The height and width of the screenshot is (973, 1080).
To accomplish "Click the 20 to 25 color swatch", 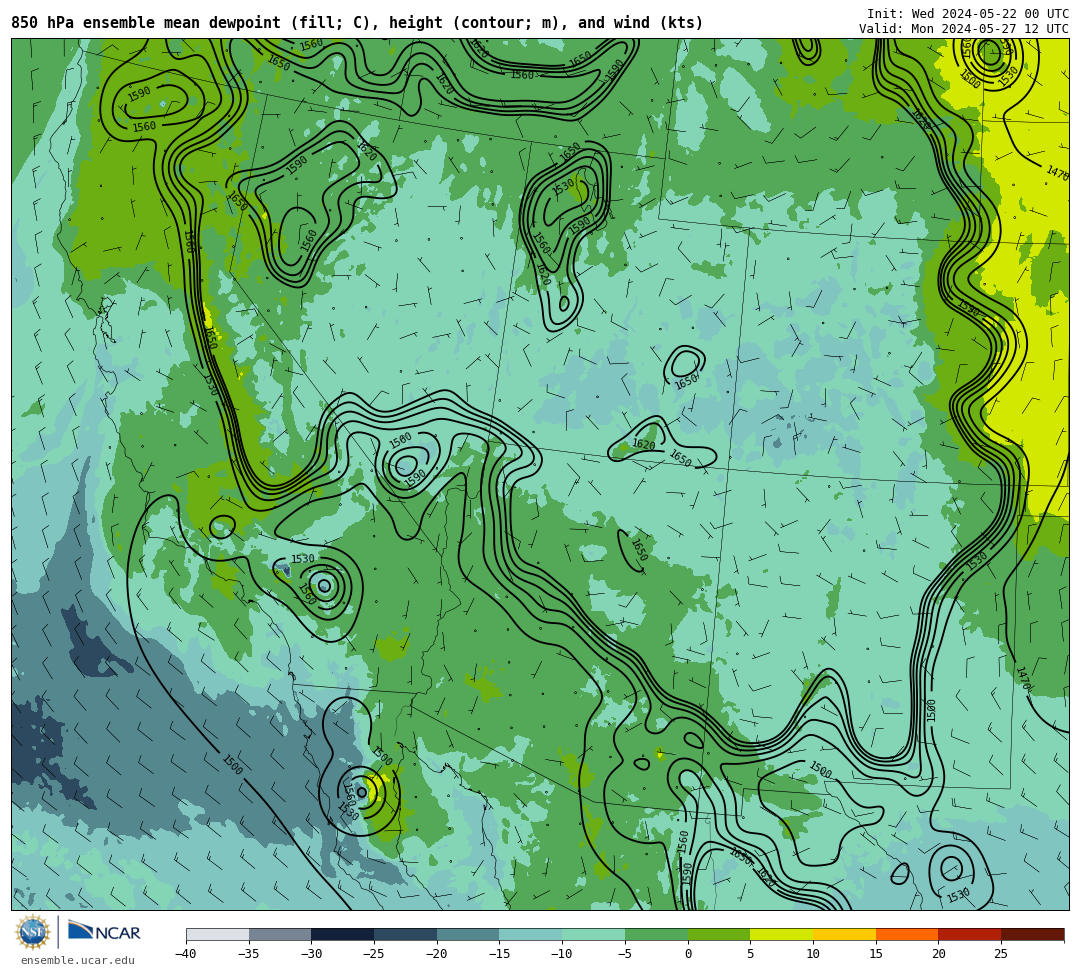I will tap(970, 934).
